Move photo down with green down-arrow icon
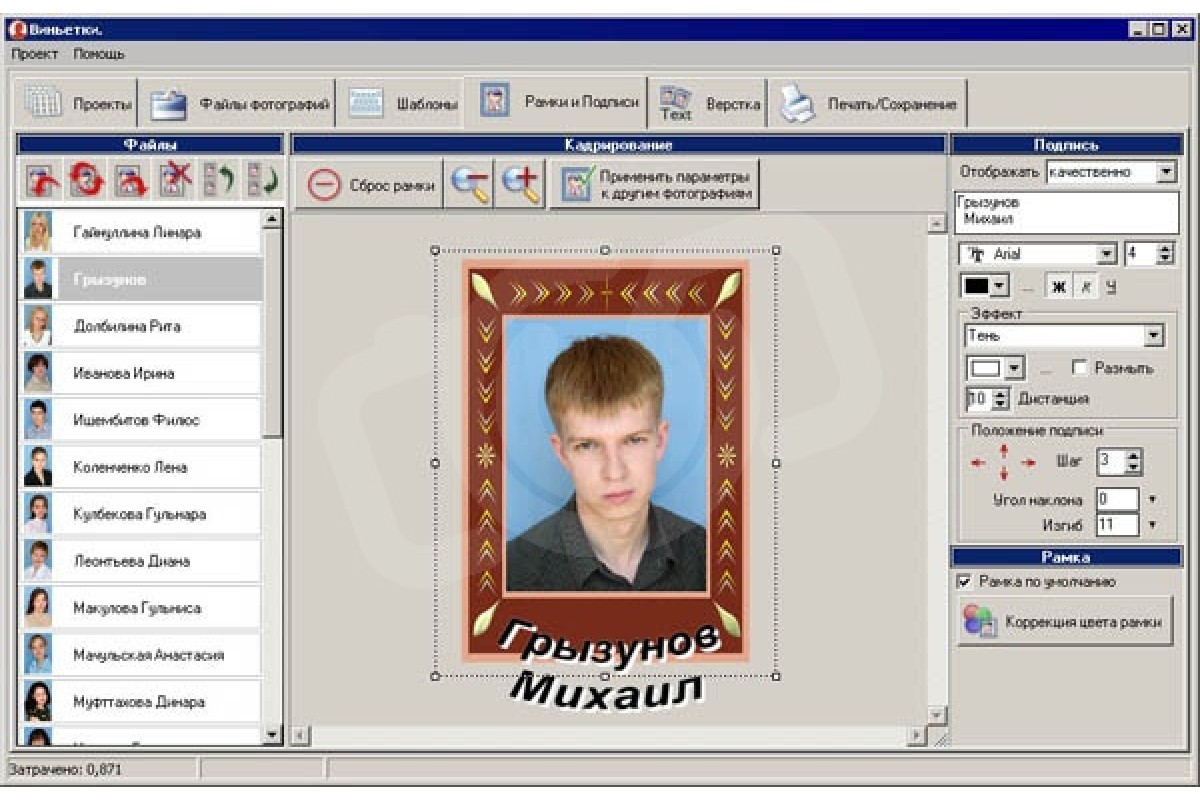Screen dimensions: 1200x800 point(263,180)
